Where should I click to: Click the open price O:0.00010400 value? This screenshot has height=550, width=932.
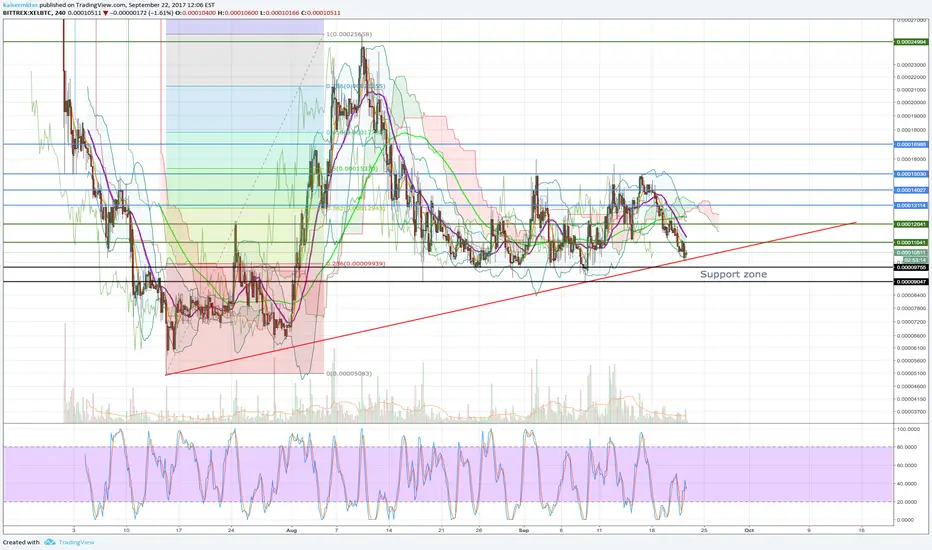pyautogui.click(x=197, y=12)
